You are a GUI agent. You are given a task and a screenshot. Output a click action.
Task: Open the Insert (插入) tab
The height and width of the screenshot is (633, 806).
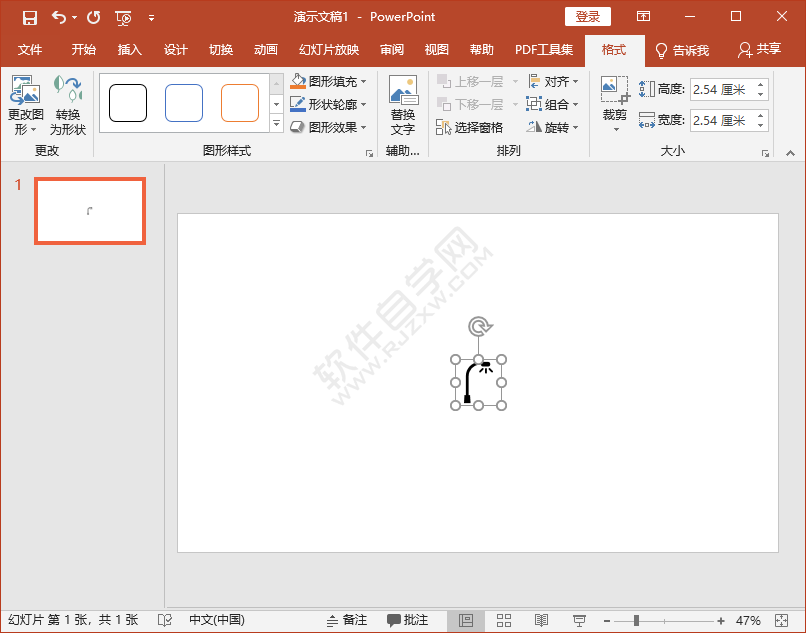[130, 50]
